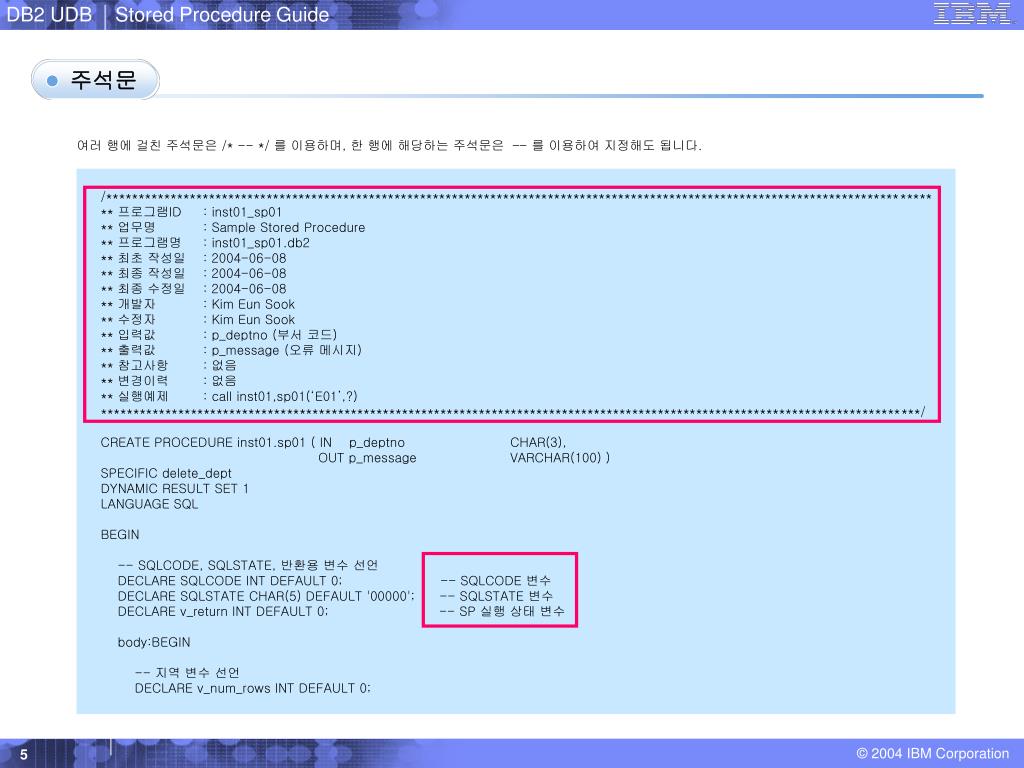1024x768 pixels.
Task: Click the 'DECLARE v_num_rows INT DEFAULT 0;' line
Action: [252, 688]
